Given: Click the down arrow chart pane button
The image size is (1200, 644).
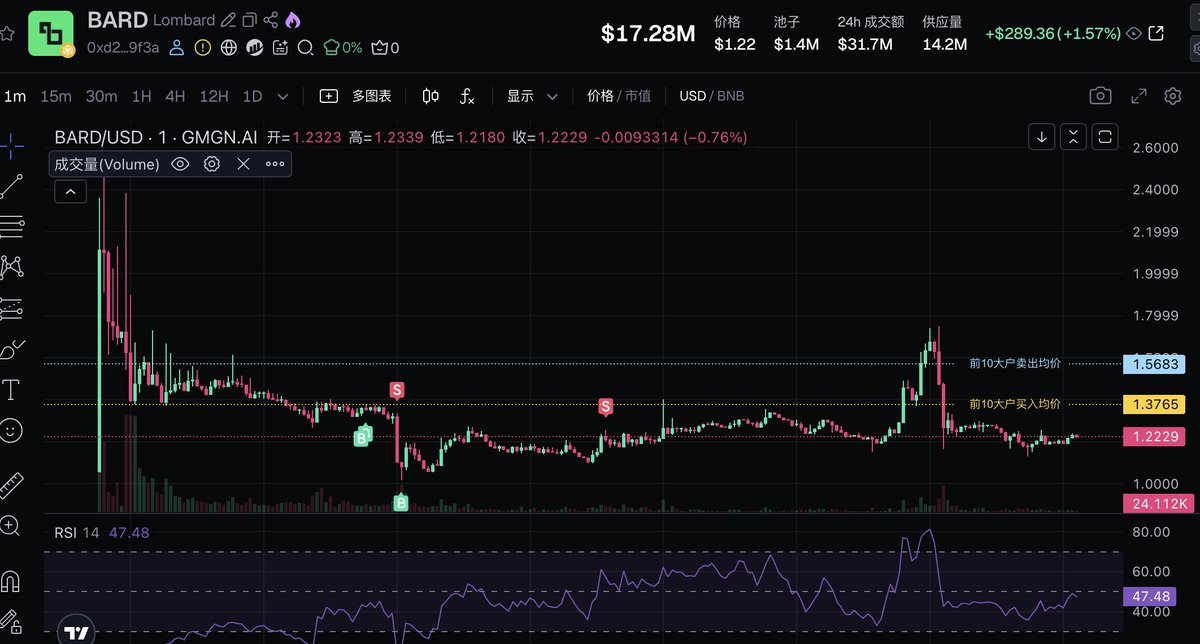Looking at the screenshot, I should pos(1041,137).
